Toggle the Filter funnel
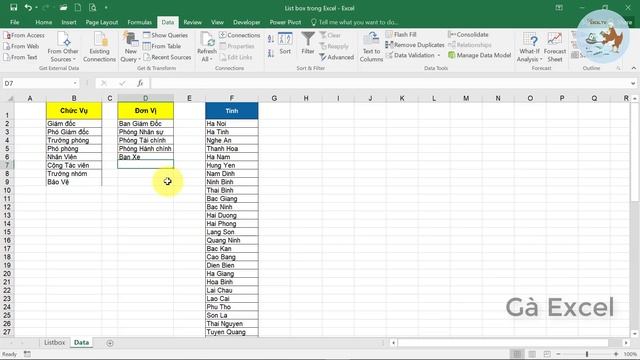Viewport: 640px width, 360px height. tap(308, 43)
